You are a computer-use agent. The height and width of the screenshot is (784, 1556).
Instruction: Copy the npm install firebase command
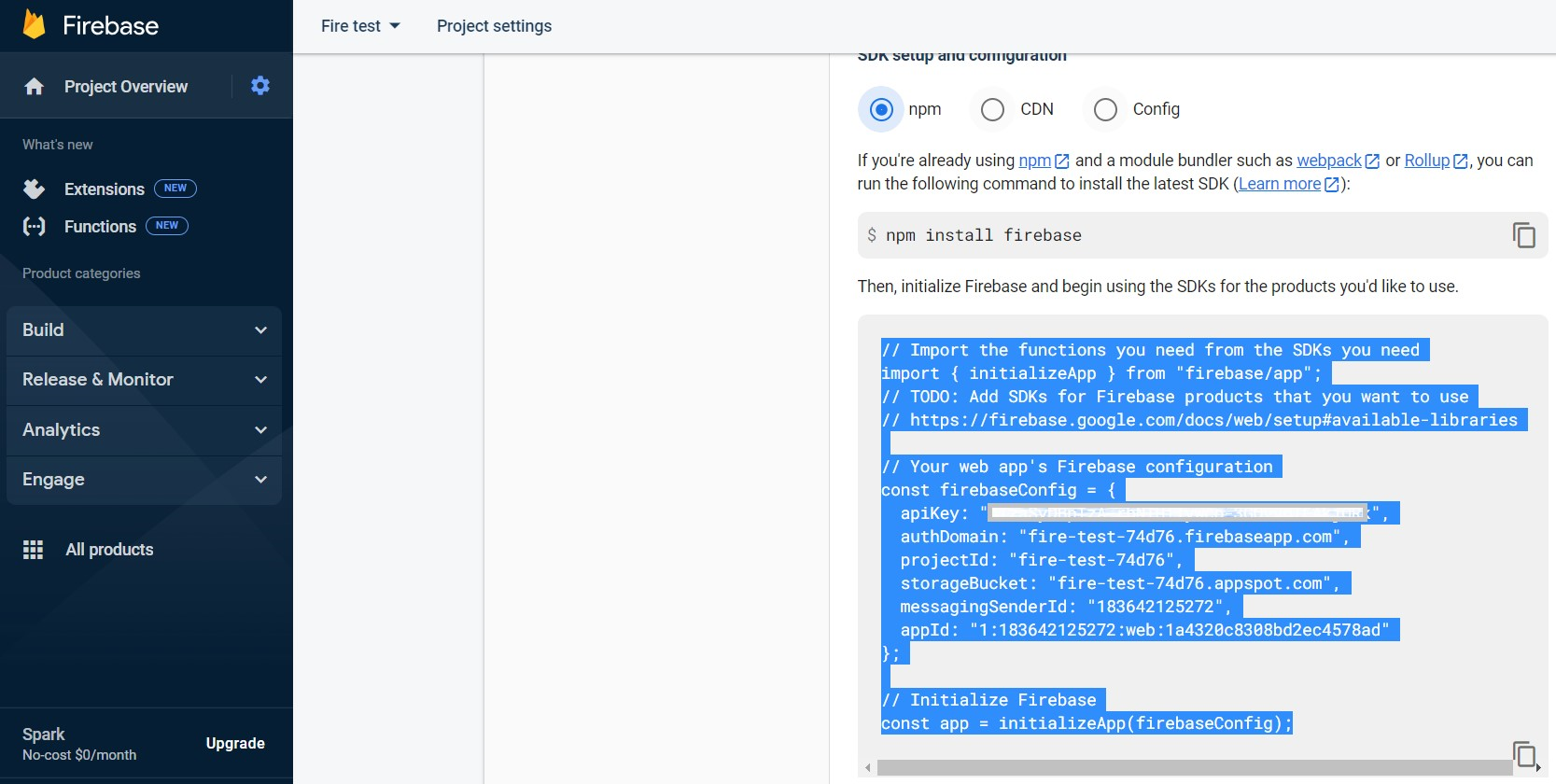1524,235
